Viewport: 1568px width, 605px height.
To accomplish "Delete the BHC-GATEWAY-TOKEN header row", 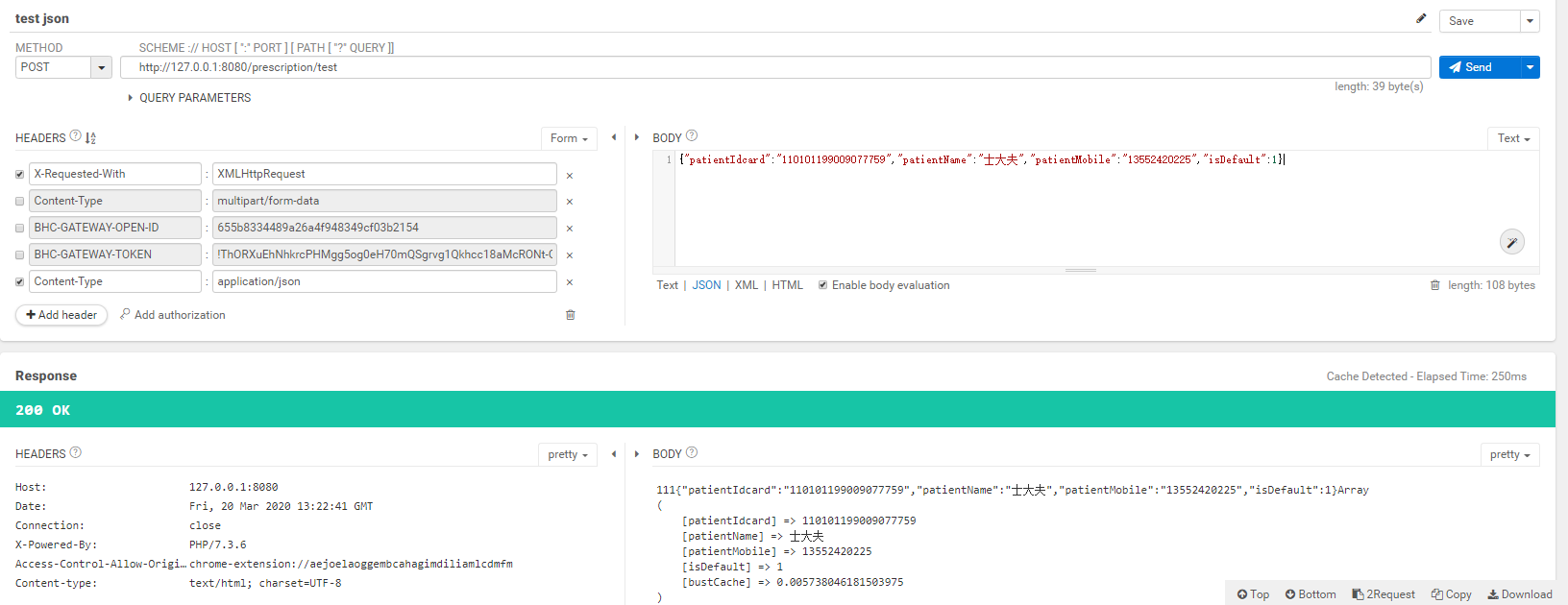I will (570, 255).
